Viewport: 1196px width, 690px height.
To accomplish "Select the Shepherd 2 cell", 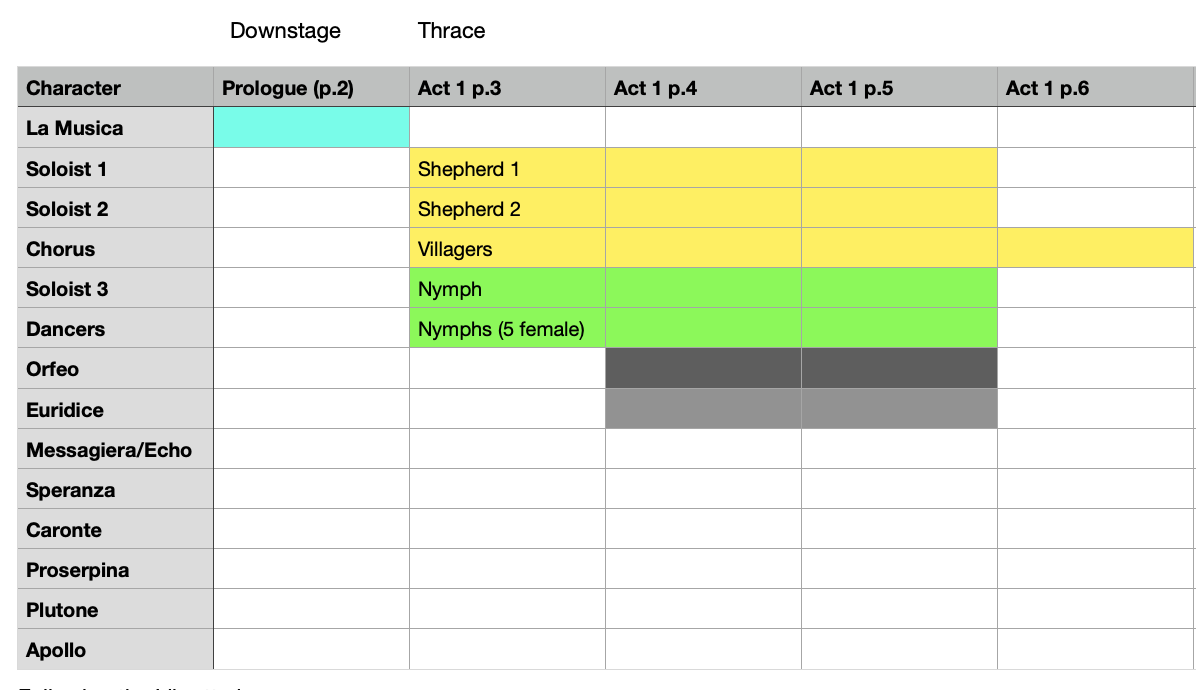I will (507, 209).
